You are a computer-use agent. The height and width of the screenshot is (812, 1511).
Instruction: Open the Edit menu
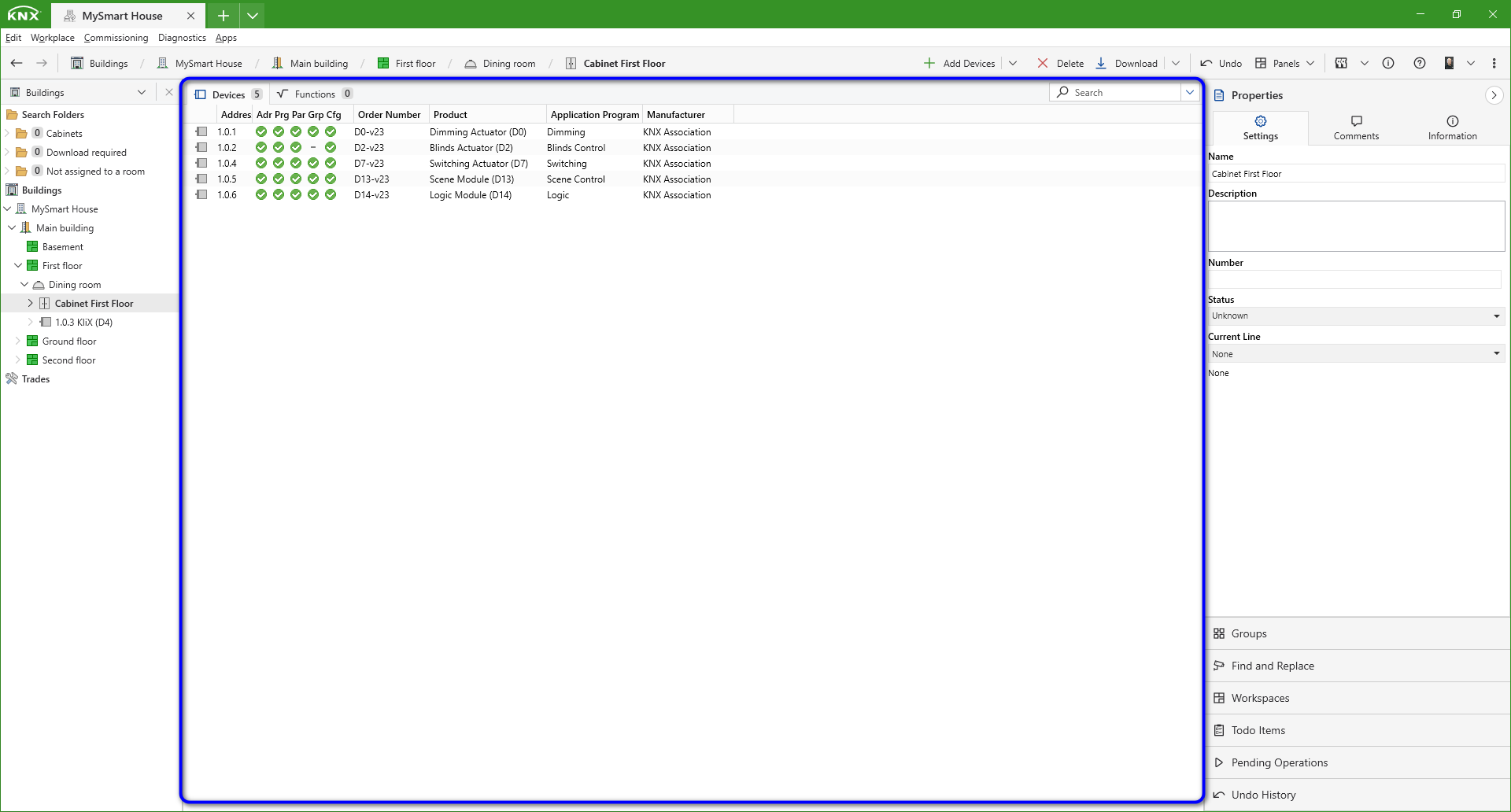click(13, 38)
